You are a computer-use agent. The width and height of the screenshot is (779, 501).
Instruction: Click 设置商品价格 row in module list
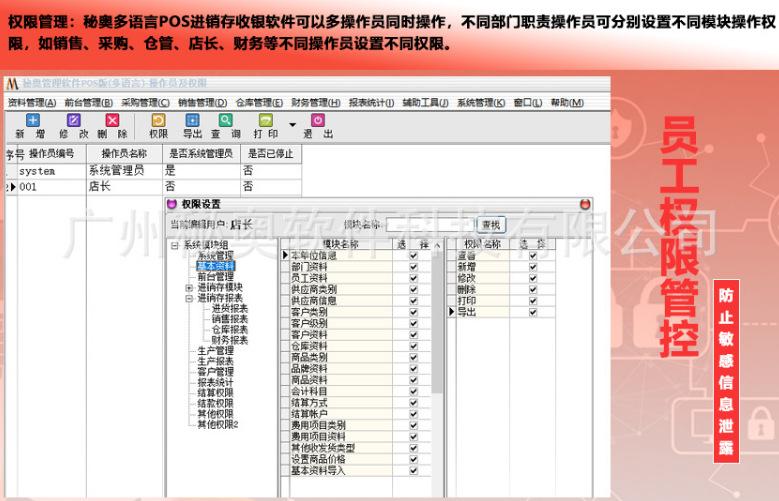pyautogui.click(x=355, y=459)
